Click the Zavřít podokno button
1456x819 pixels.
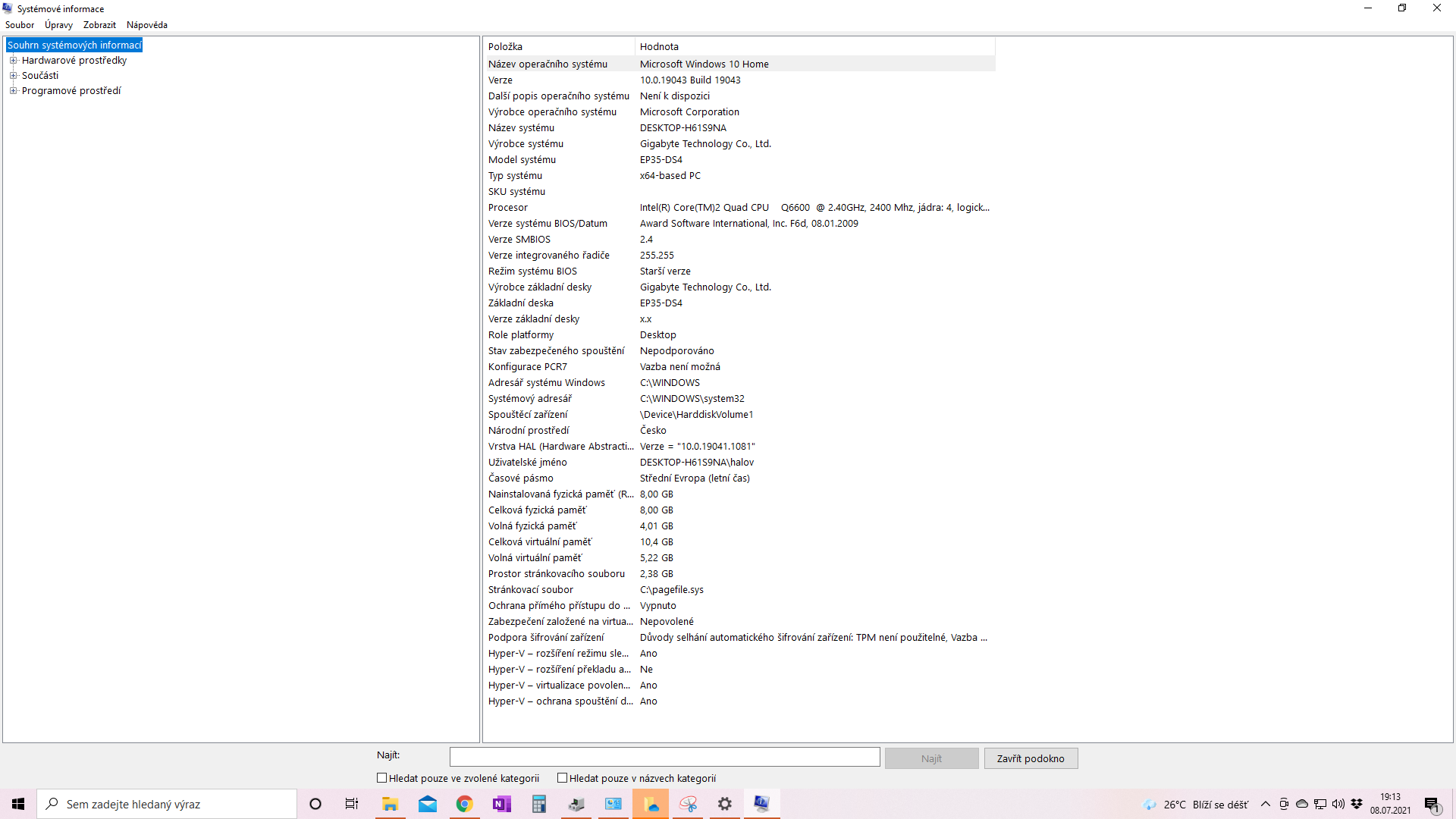pos(1031,758)
